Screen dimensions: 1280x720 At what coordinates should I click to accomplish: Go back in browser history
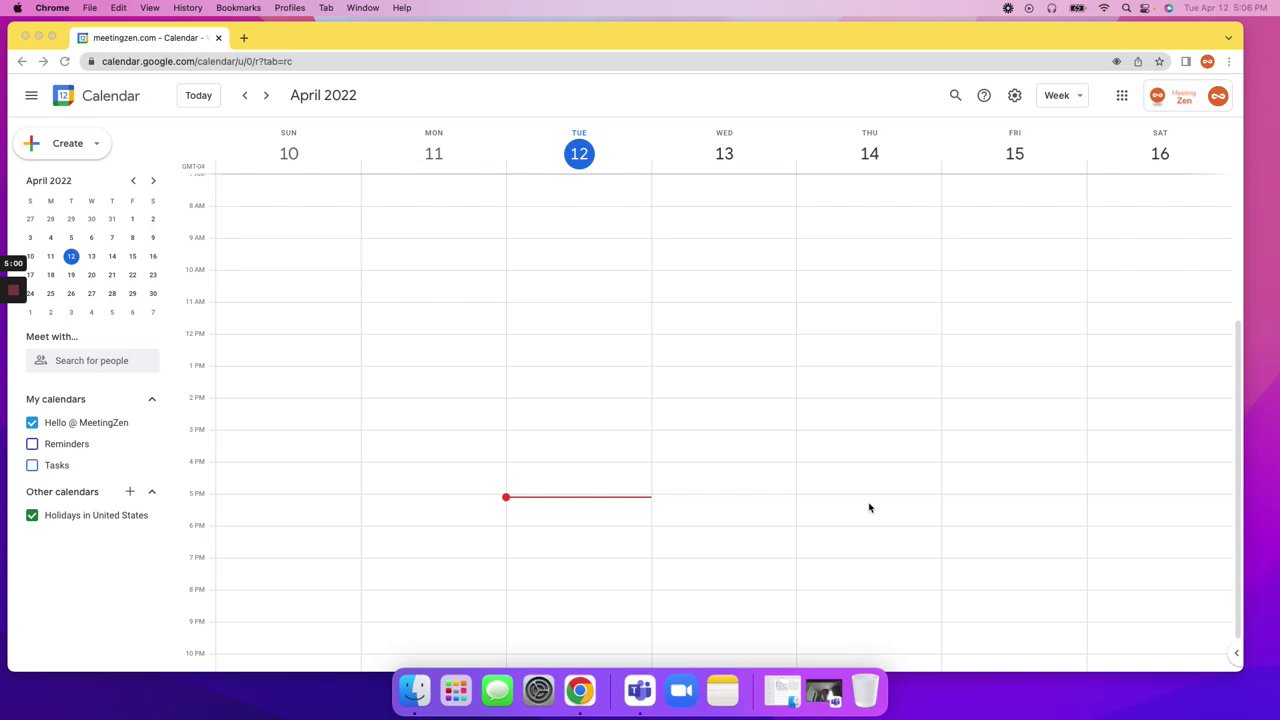point(22,62)
